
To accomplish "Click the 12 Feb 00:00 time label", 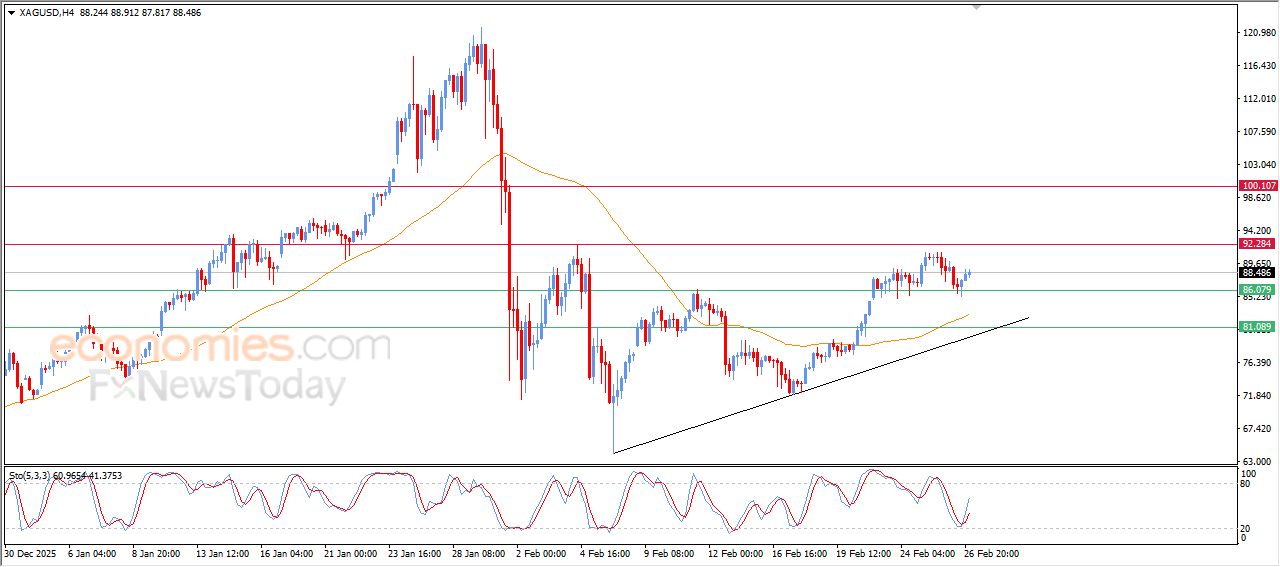I will pos(735,553).
